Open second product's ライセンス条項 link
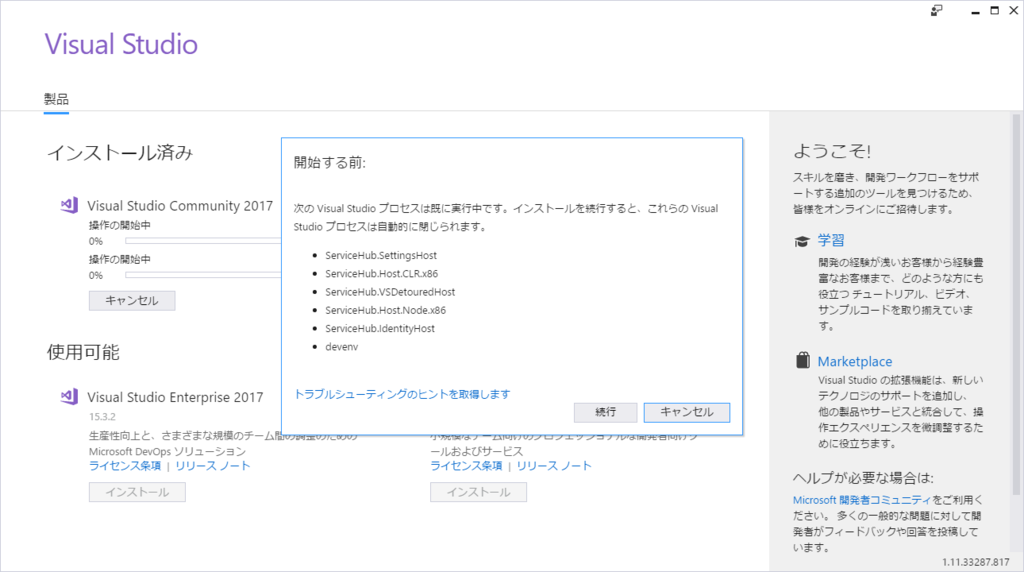This screenshot has width=1024, height=572. (x=466, y=466)
